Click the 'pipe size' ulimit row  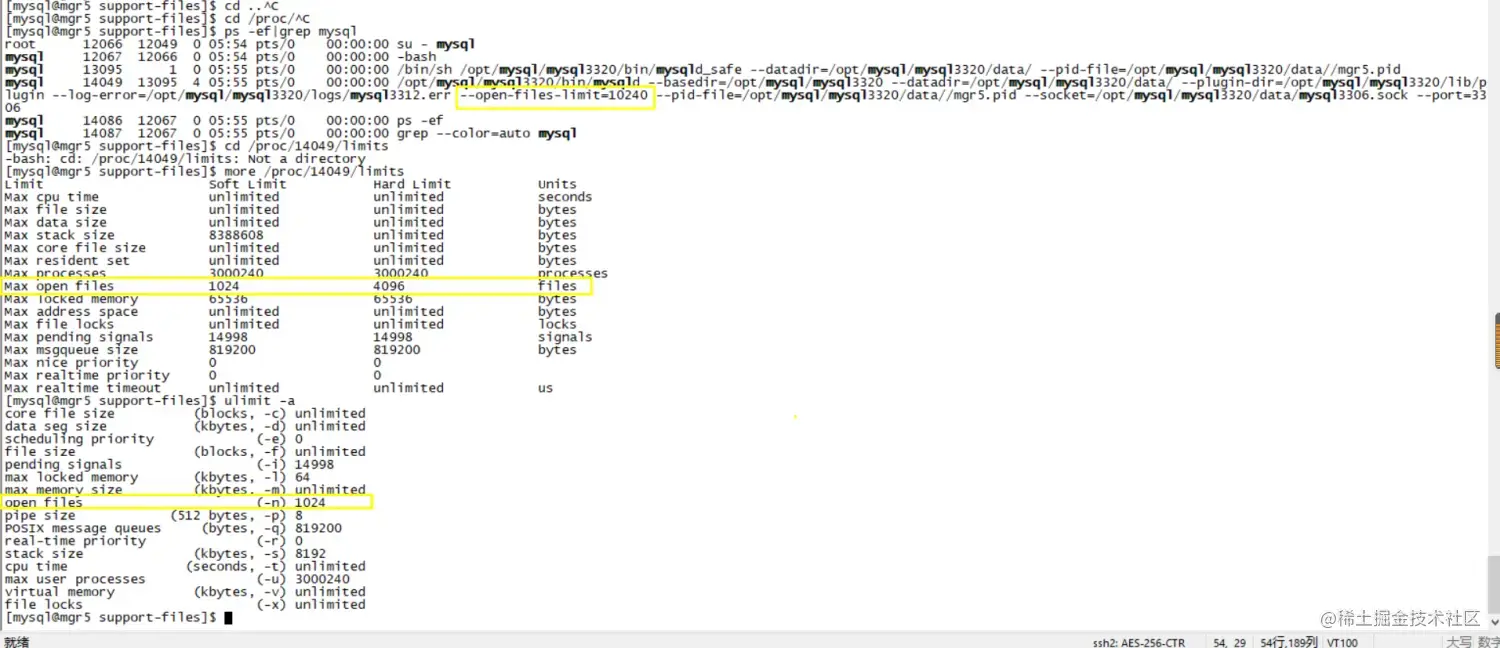(x=153, y=515)
